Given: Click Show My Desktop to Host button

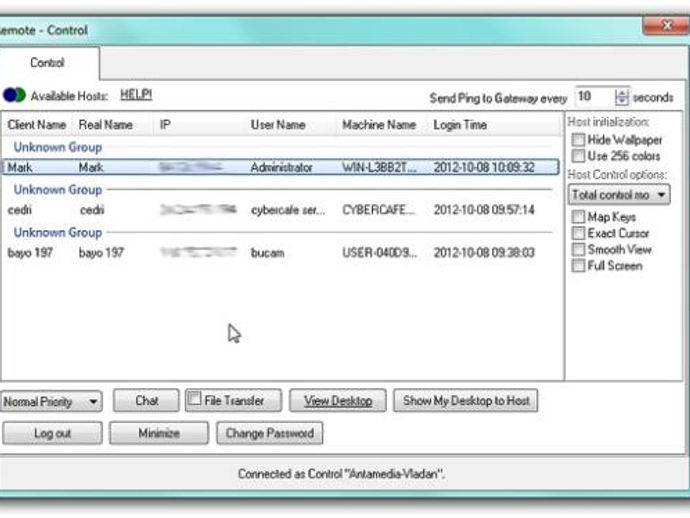Looking at the screenshot, I should point(466,400).
